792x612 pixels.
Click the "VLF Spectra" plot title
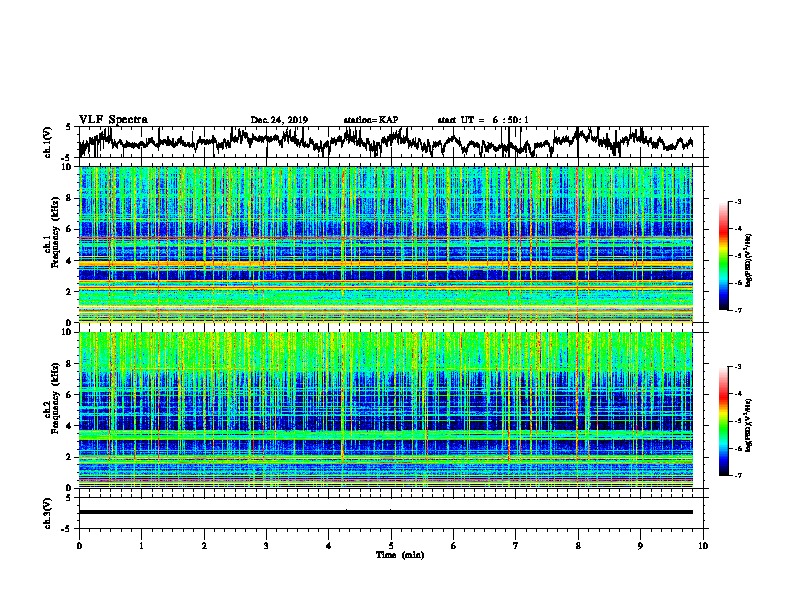click(x=113, y=120)
